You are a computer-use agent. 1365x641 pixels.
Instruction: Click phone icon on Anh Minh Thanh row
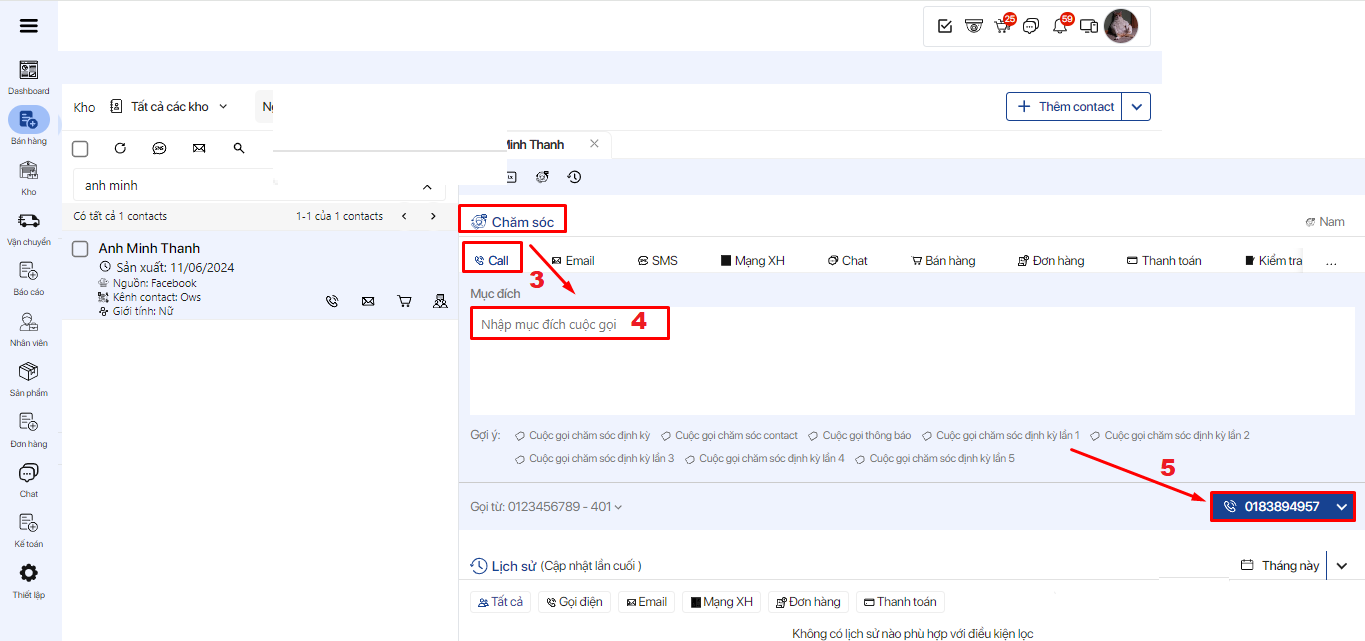pyautogui.click(x=332, y=301)
